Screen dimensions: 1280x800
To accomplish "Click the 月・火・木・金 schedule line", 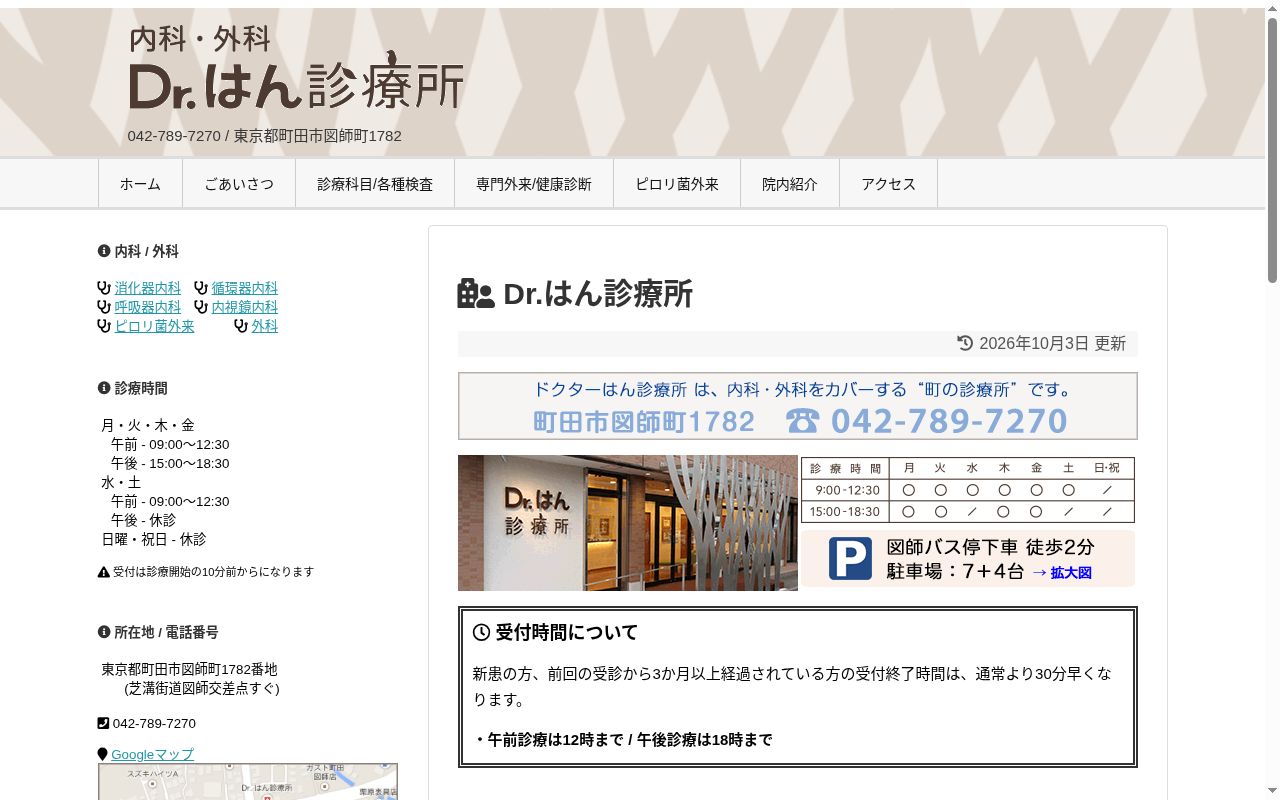I will point(148,425).
